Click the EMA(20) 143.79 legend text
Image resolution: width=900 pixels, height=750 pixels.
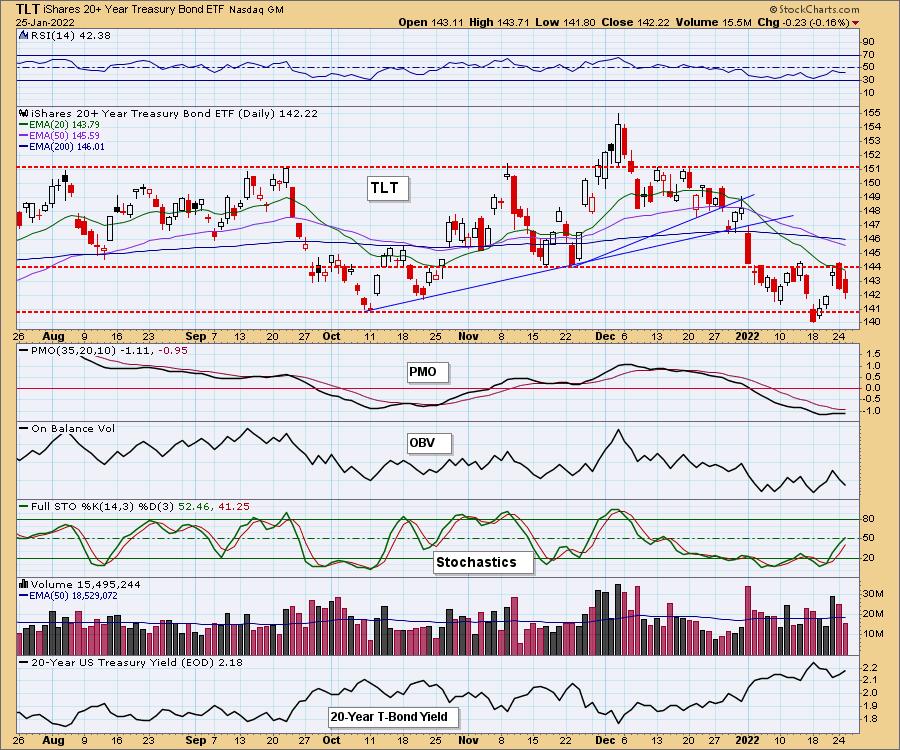click(64, 125)
